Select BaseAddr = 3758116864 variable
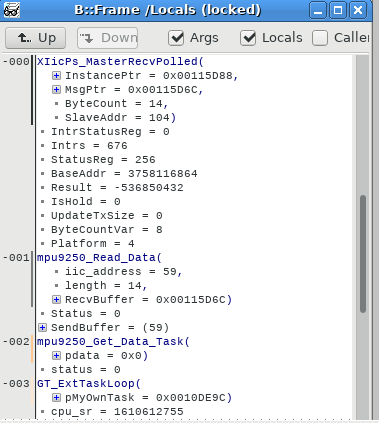The width and height of the screenshot is (379, 423). click(124, 174)
